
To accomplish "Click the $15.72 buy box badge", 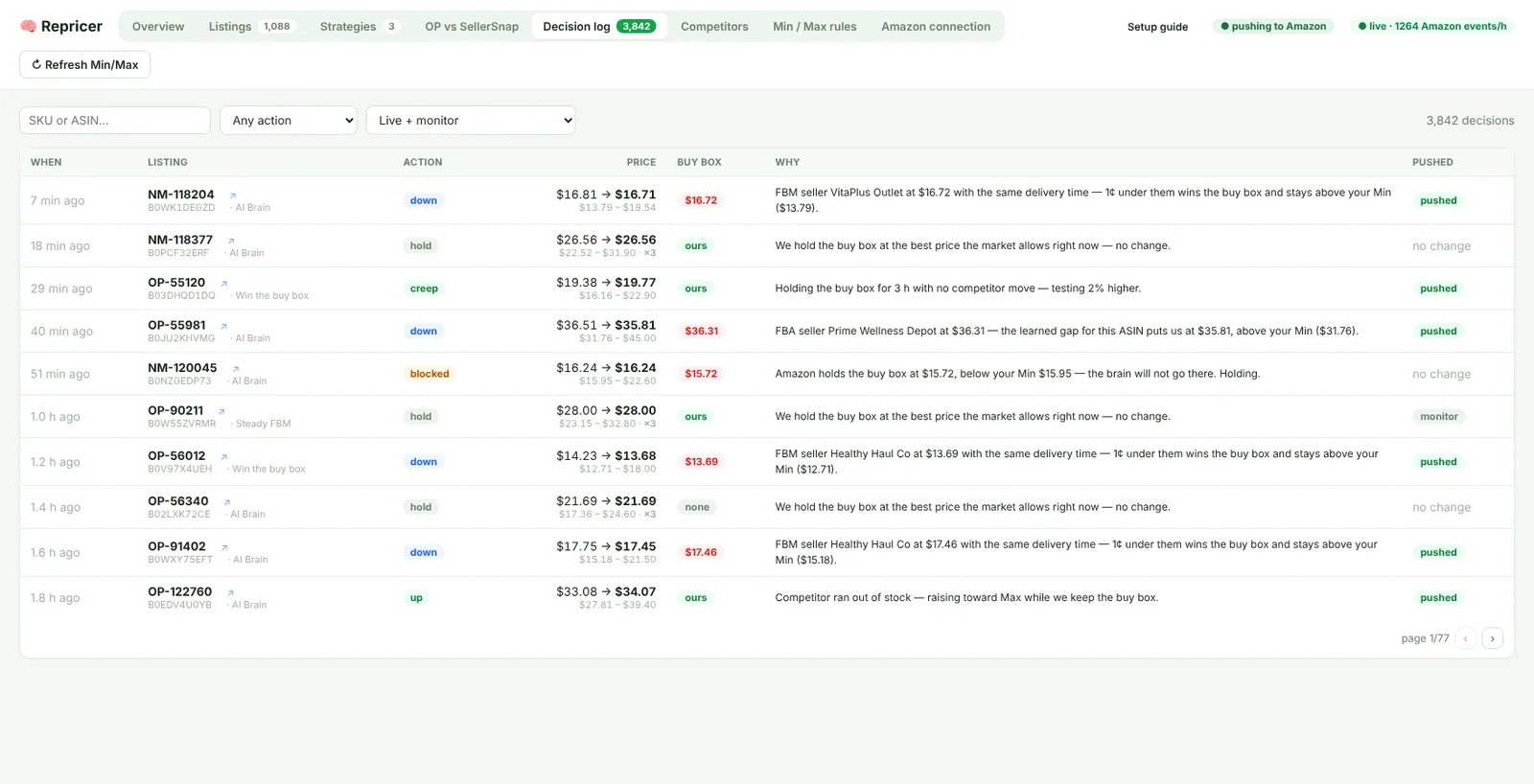I will [701, 374].
